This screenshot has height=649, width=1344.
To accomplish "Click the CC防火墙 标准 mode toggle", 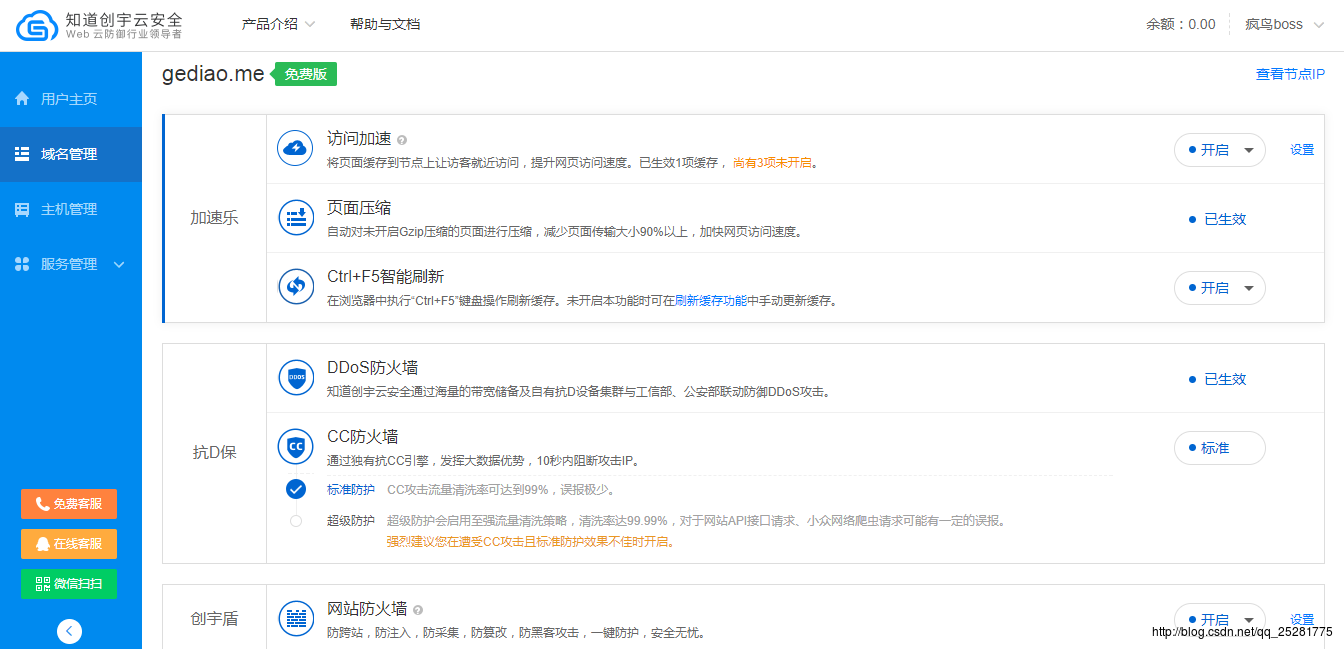I will click(1219, 448).
